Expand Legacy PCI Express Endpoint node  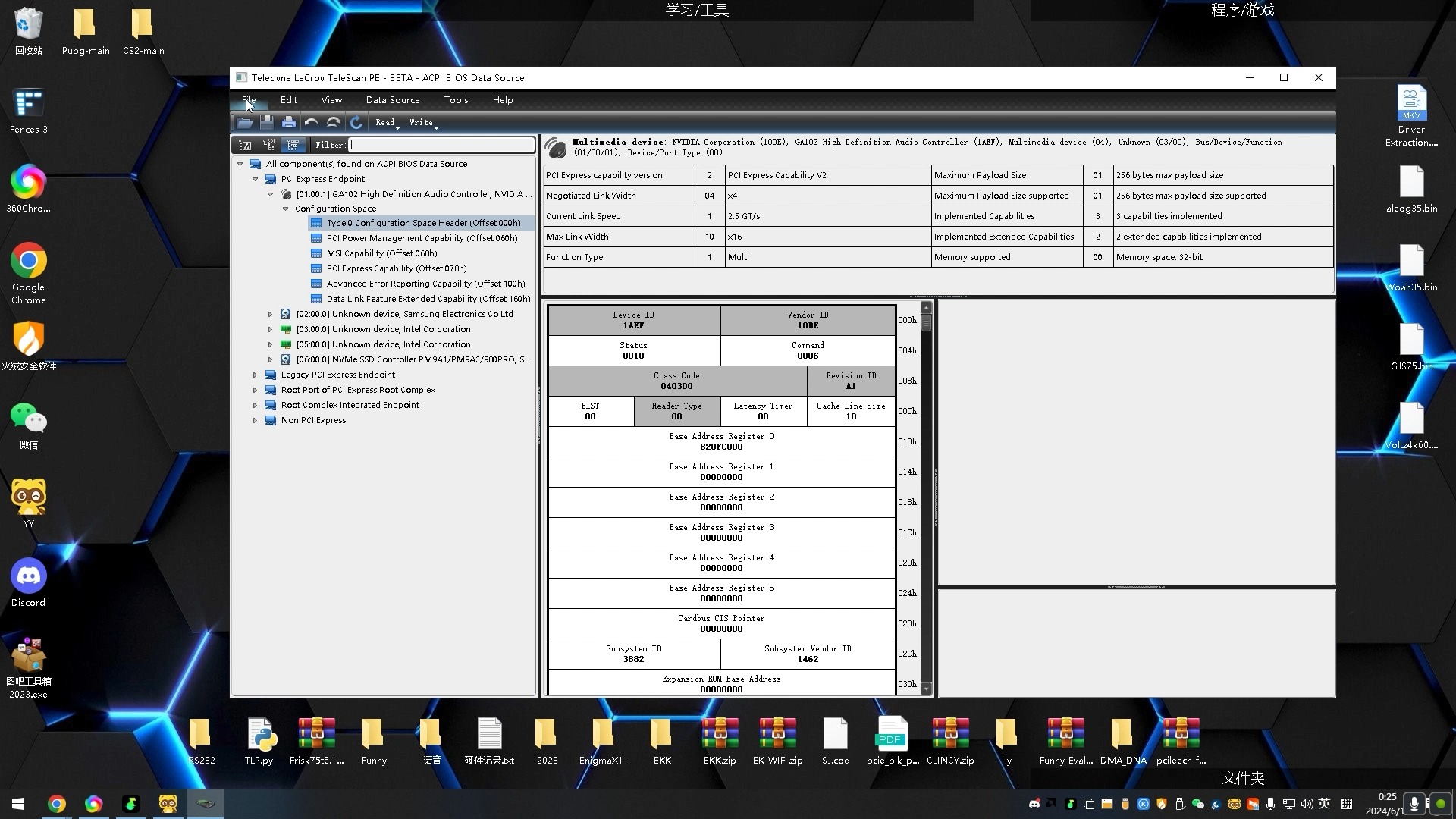pyautogui.click(x=255, y=375)
